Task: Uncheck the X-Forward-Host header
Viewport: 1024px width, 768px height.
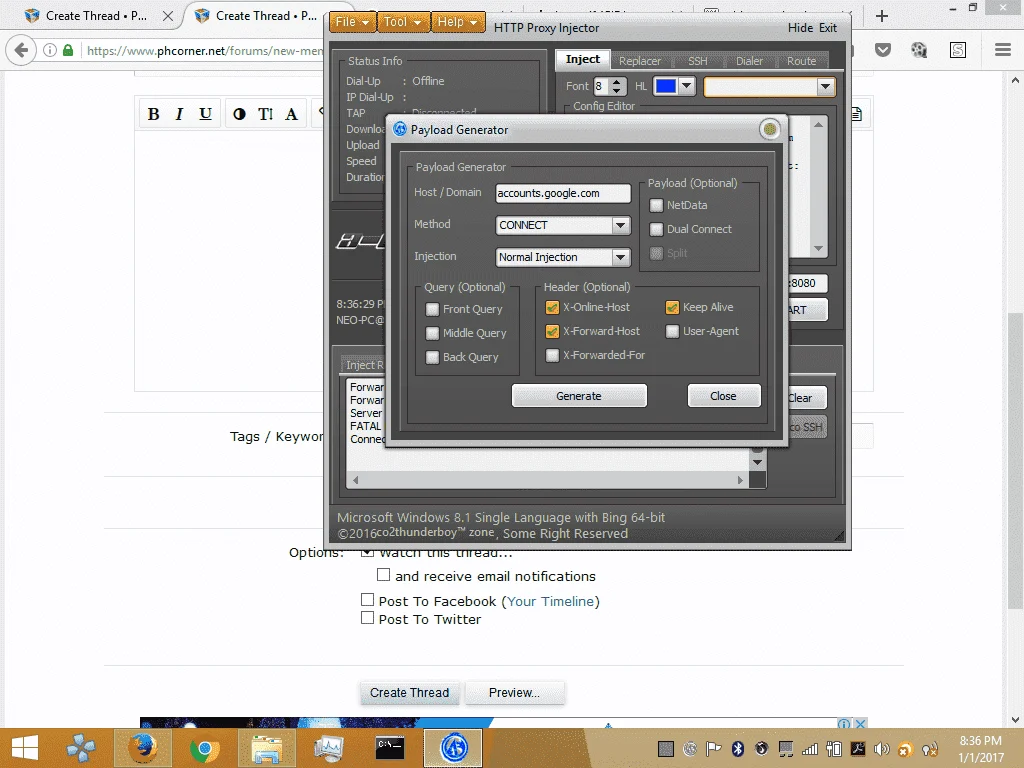Action: (x=552, y=332)
